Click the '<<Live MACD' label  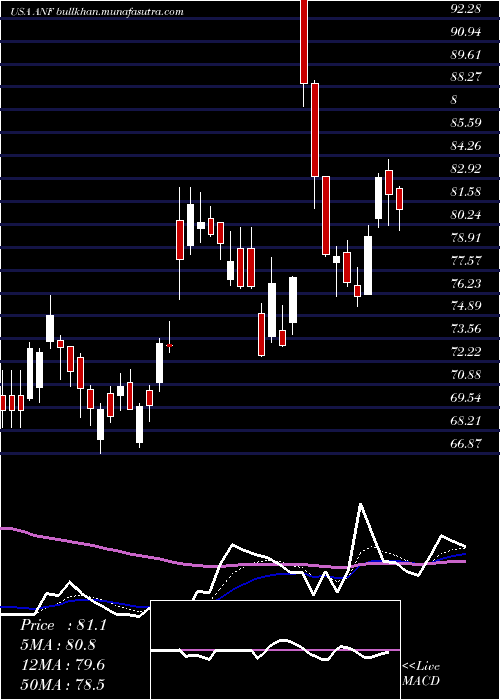pos(421,673)
